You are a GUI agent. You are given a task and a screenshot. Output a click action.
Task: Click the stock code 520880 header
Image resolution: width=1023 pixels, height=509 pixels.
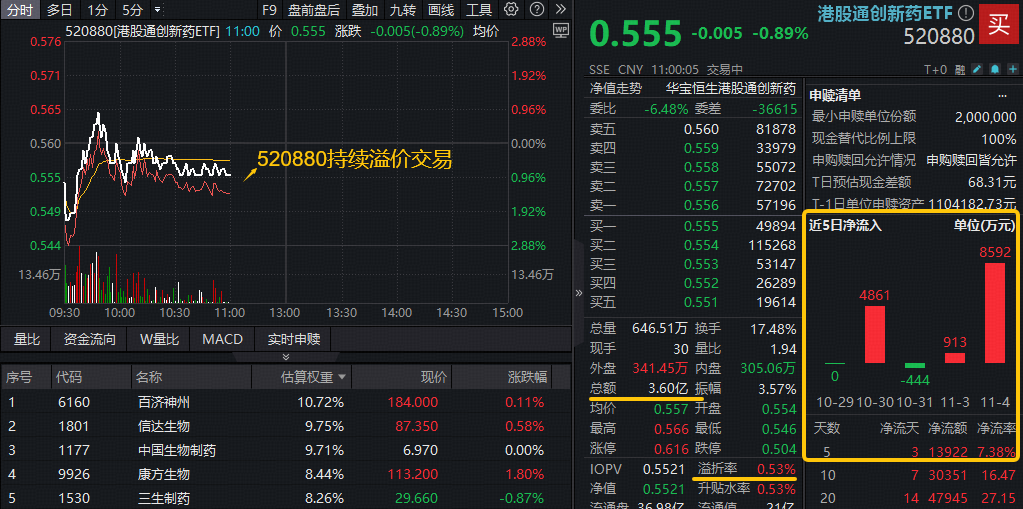[939, 37]
